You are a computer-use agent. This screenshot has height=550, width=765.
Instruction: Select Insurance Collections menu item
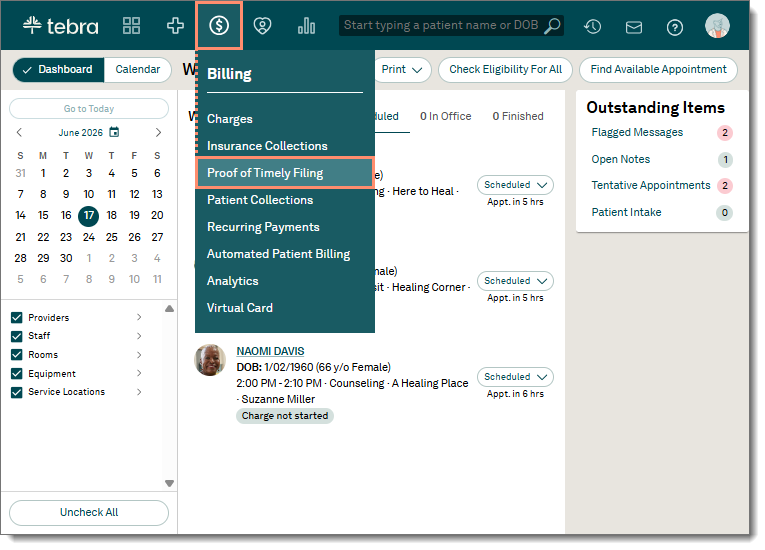[x=285, y=146]
